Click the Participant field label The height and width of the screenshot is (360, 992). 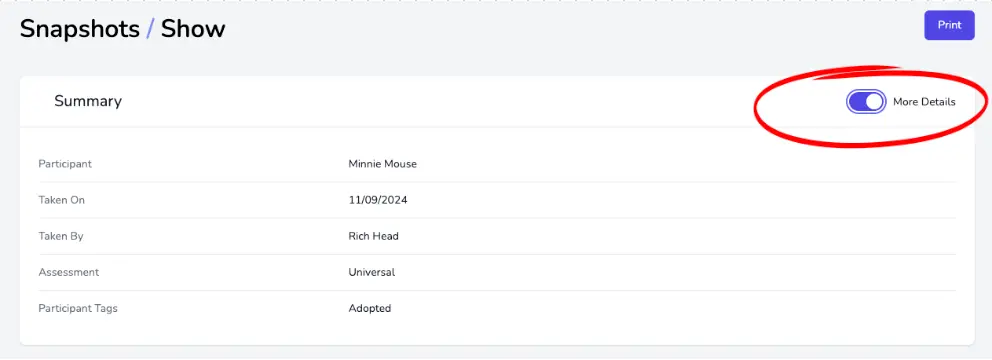pos(65,164)
